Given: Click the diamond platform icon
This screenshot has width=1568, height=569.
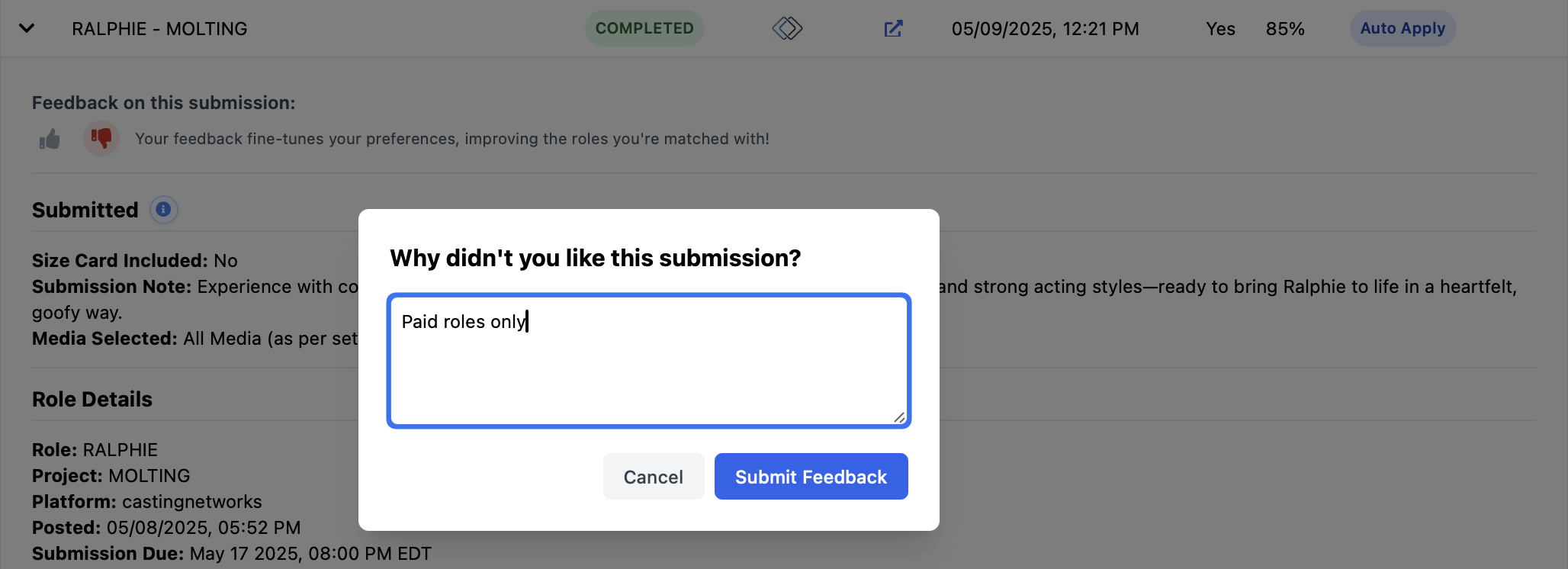Looking at the screenshot, I should coord(787,29).
